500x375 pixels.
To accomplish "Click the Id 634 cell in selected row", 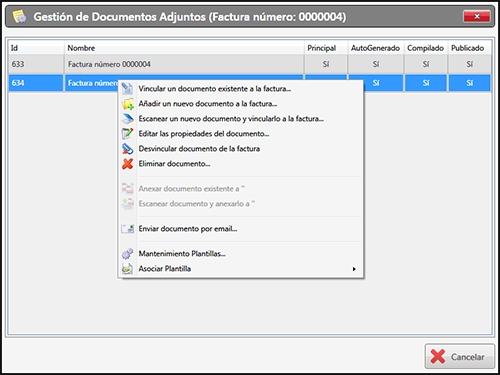I will (36, 83).
